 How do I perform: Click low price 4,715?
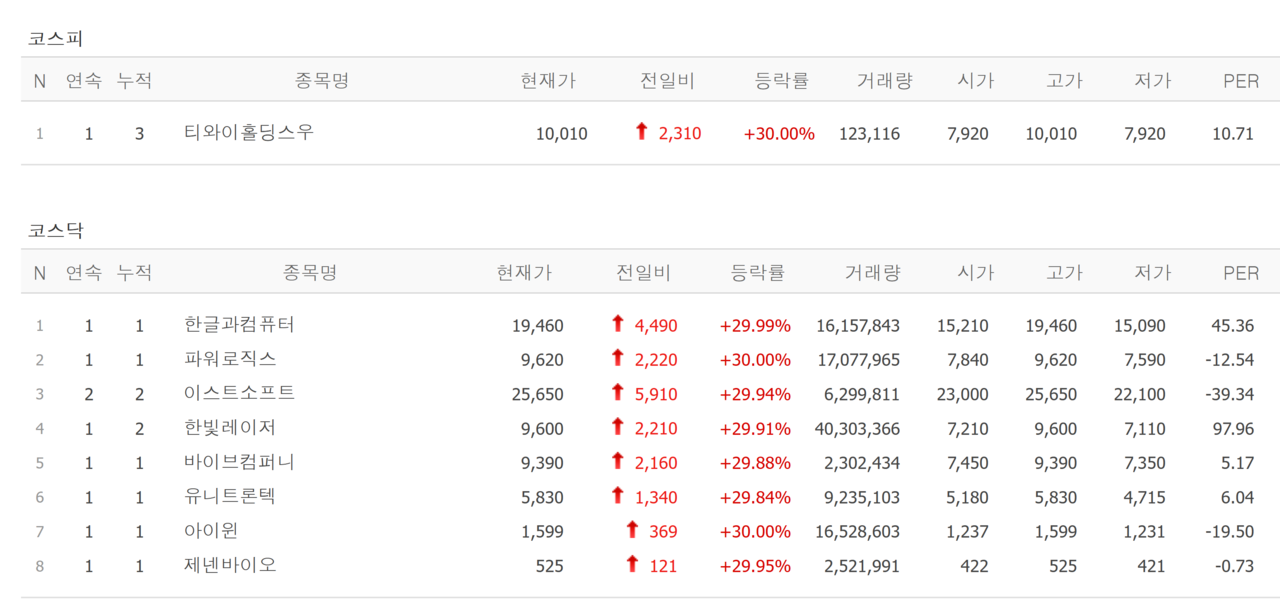coord(1145,498)
